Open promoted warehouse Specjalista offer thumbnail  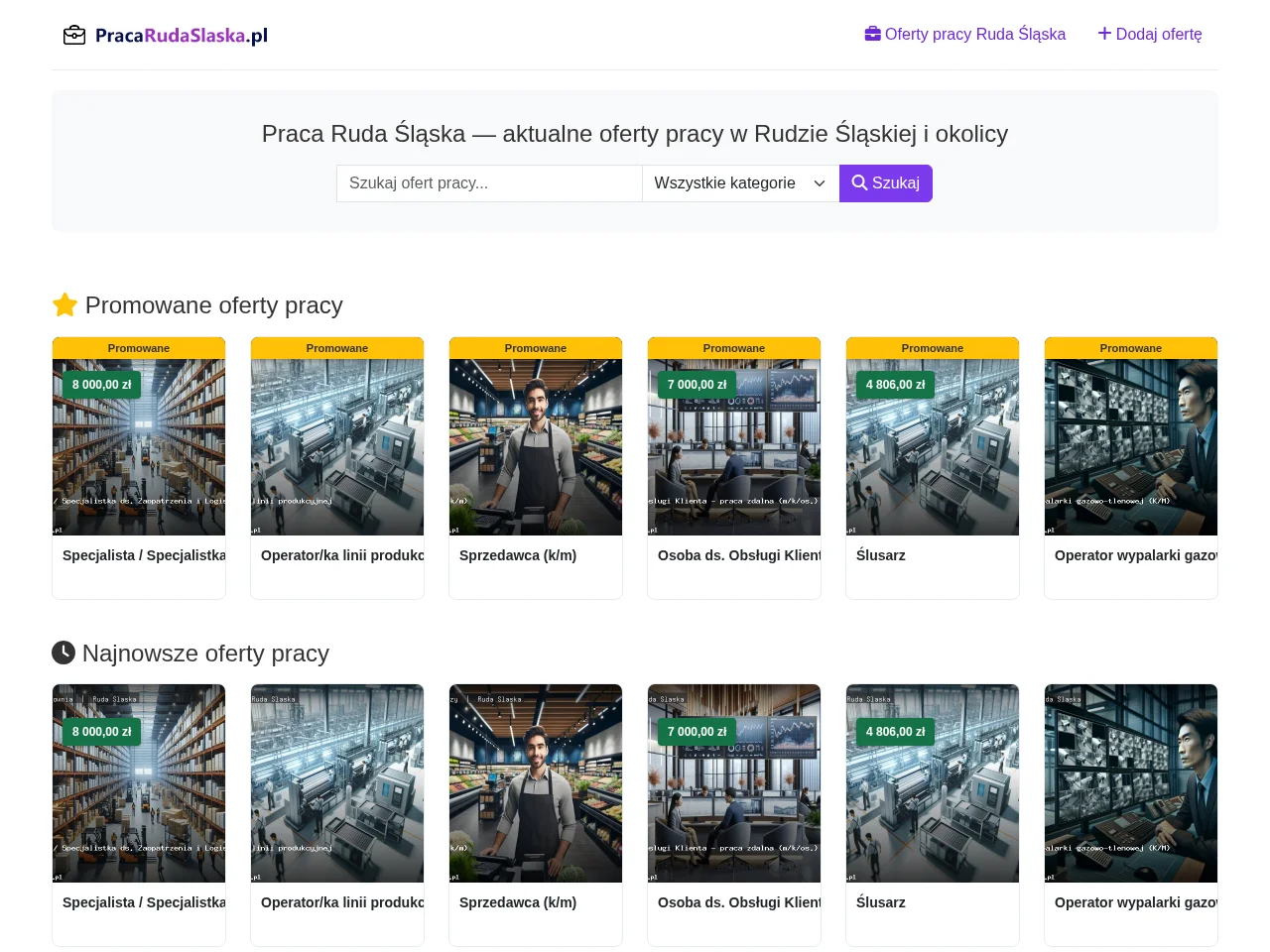139,447
